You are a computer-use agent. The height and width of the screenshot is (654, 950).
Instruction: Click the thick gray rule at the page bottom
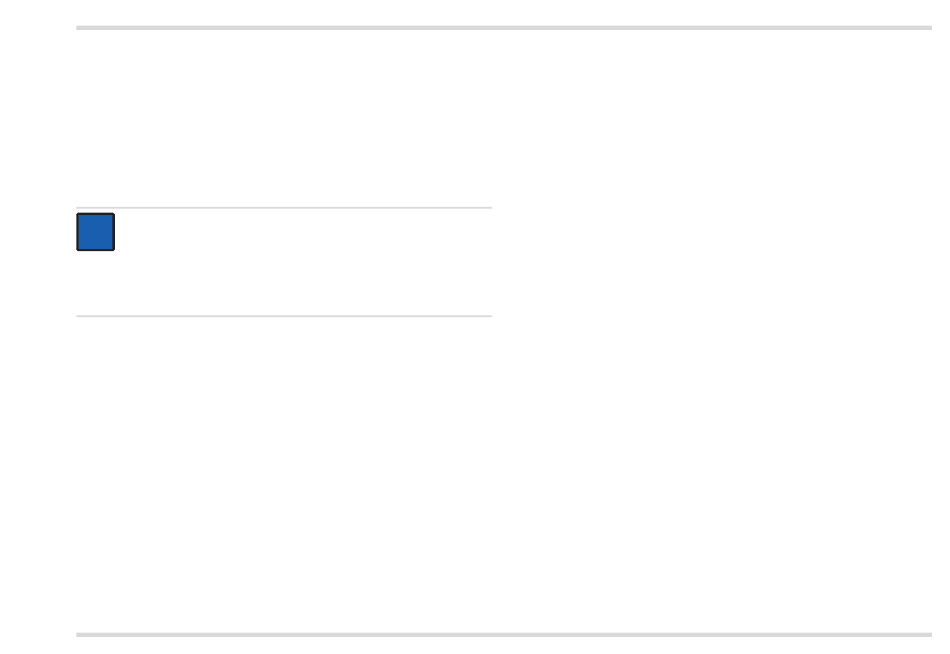(x=503, y=635)
